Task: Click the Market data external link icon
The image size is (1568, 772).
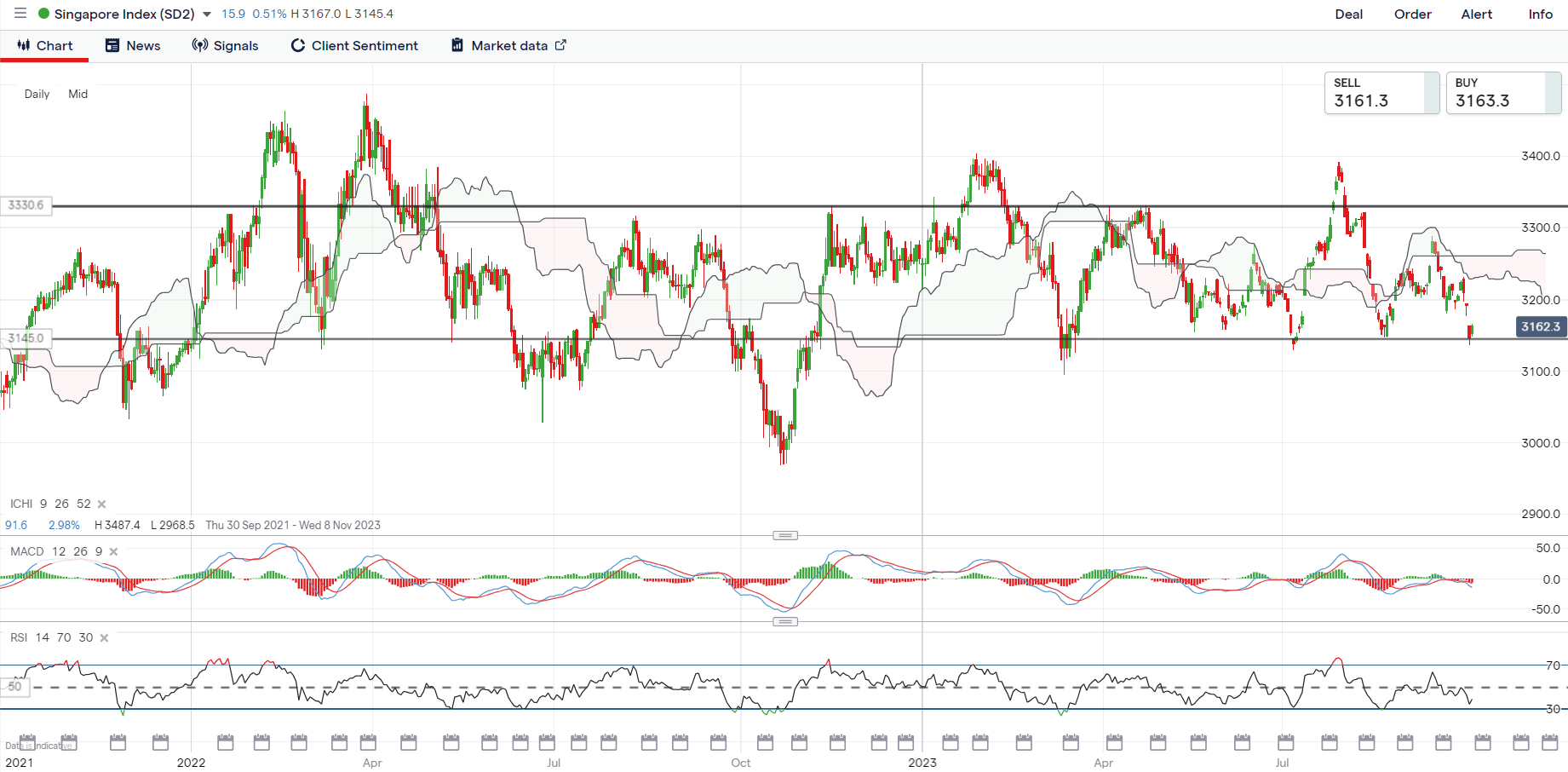Action: coord(560,45)
